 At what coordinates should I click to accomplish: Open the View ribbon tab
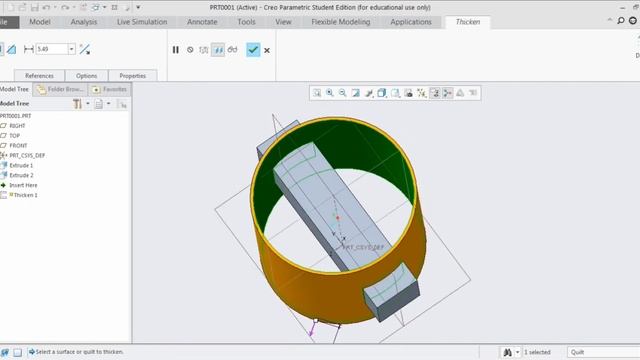click(283, 22)
